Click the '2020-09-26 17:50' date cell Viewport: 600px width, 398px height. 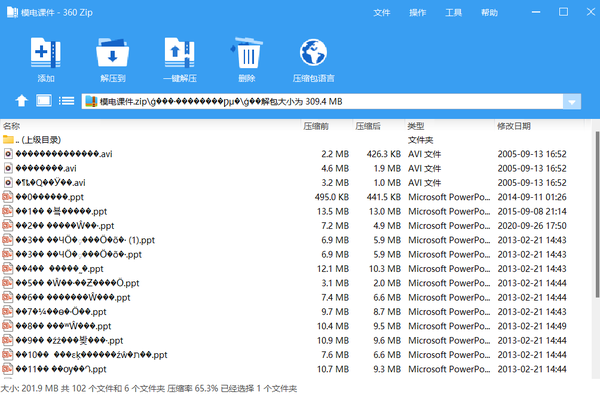pos(532,226)
